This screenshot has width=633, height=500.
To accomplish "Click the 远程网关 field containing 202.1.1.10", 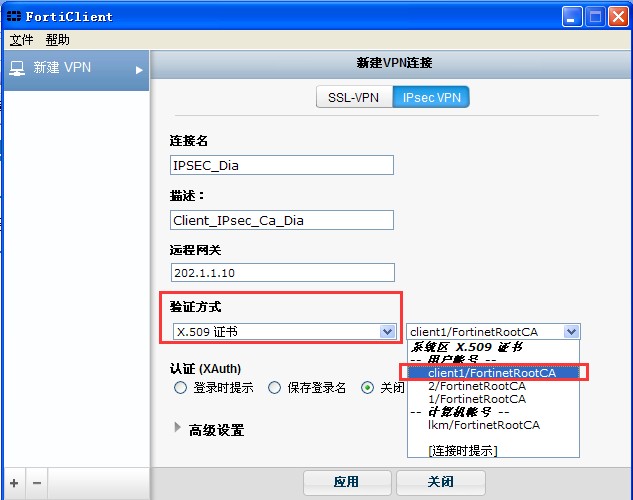I will tap(282, 272).
